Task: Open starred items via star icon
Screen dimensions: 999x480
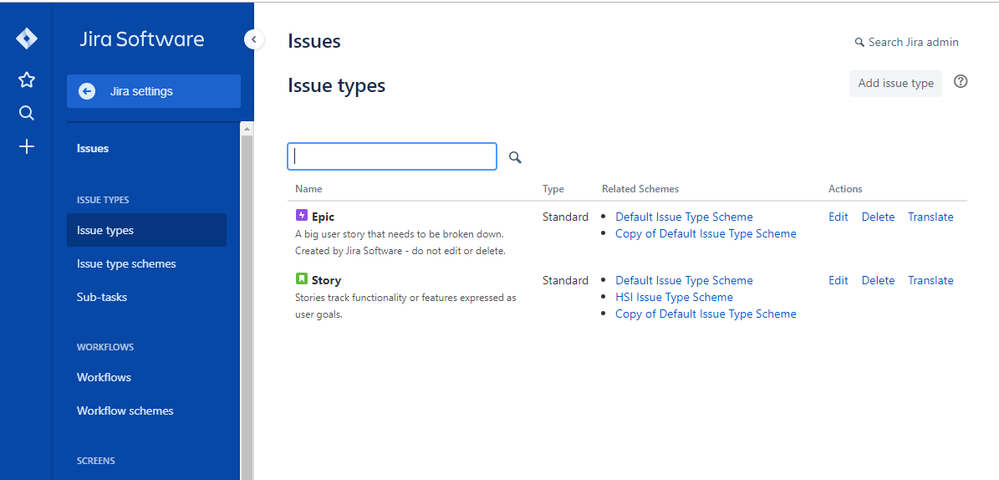Action: [26, 80]
